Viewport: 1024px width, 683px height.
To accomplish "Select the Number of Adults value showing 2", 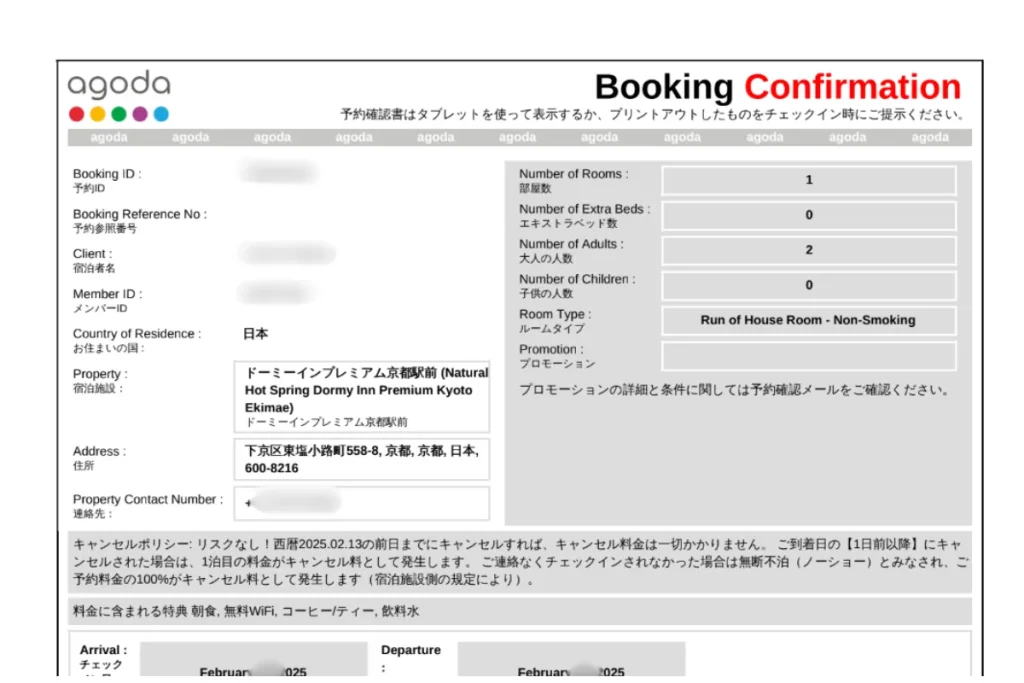I will (x=809, y=250).
